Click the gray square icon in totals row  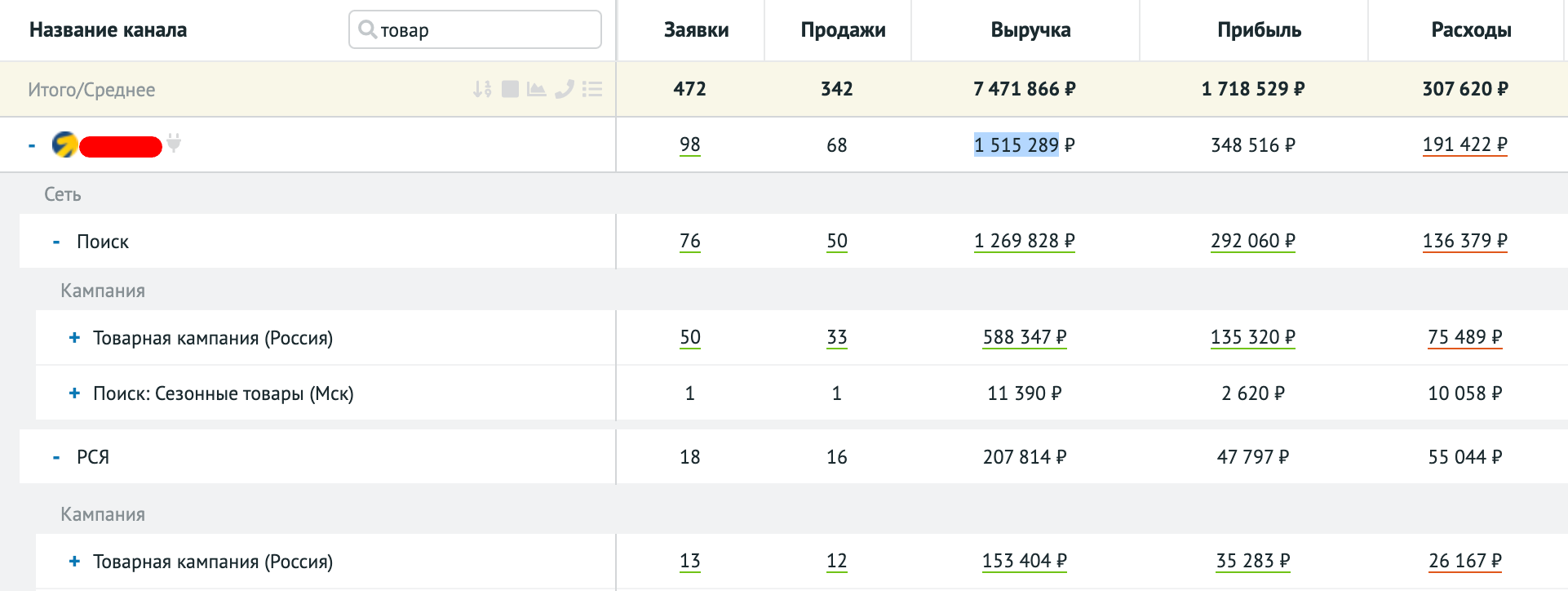pyautogui.click(x=510, y=89)
